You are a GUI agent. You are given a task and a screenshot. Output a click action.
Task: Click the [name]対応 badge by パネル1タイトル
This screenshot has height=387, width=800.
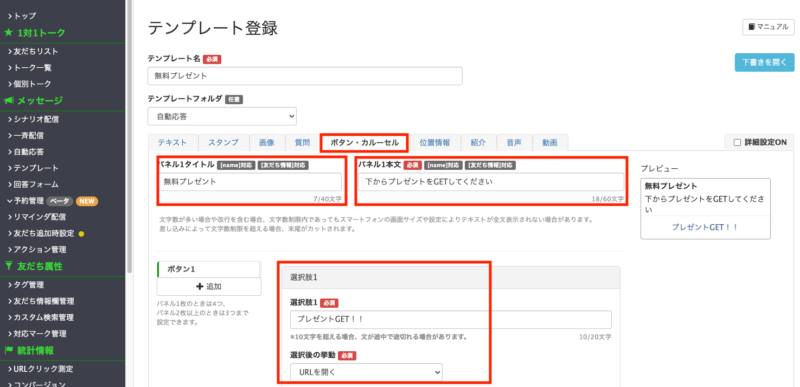236,165
